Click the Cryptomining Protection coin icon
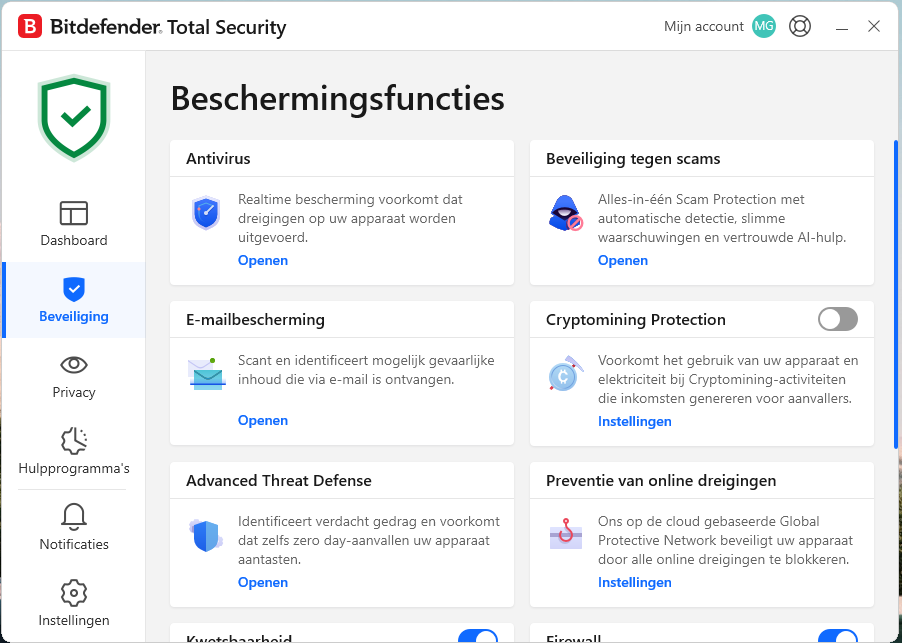The height and width of the screenshot is (643, 902). pyautogui.click(x=566, y=374)
